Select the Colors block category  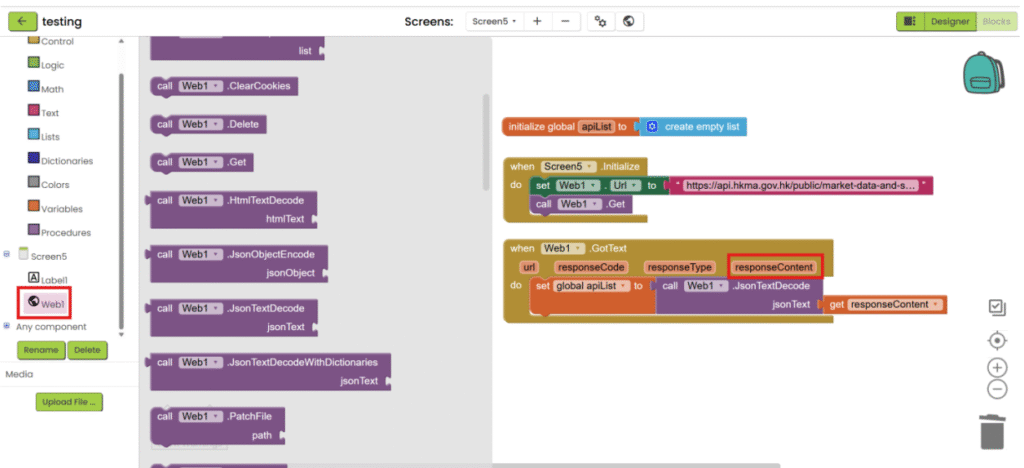pos(56,185)
